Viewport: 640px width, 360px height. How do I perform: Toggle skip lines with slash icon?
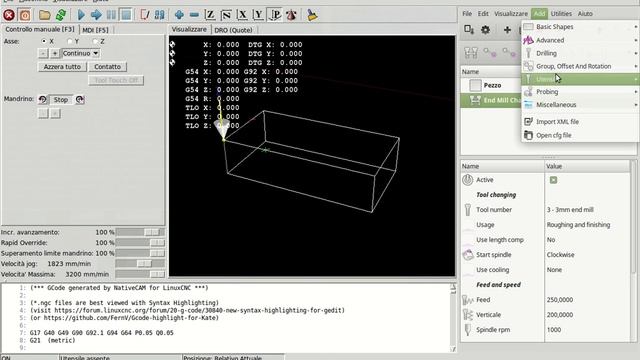[144, 15]
